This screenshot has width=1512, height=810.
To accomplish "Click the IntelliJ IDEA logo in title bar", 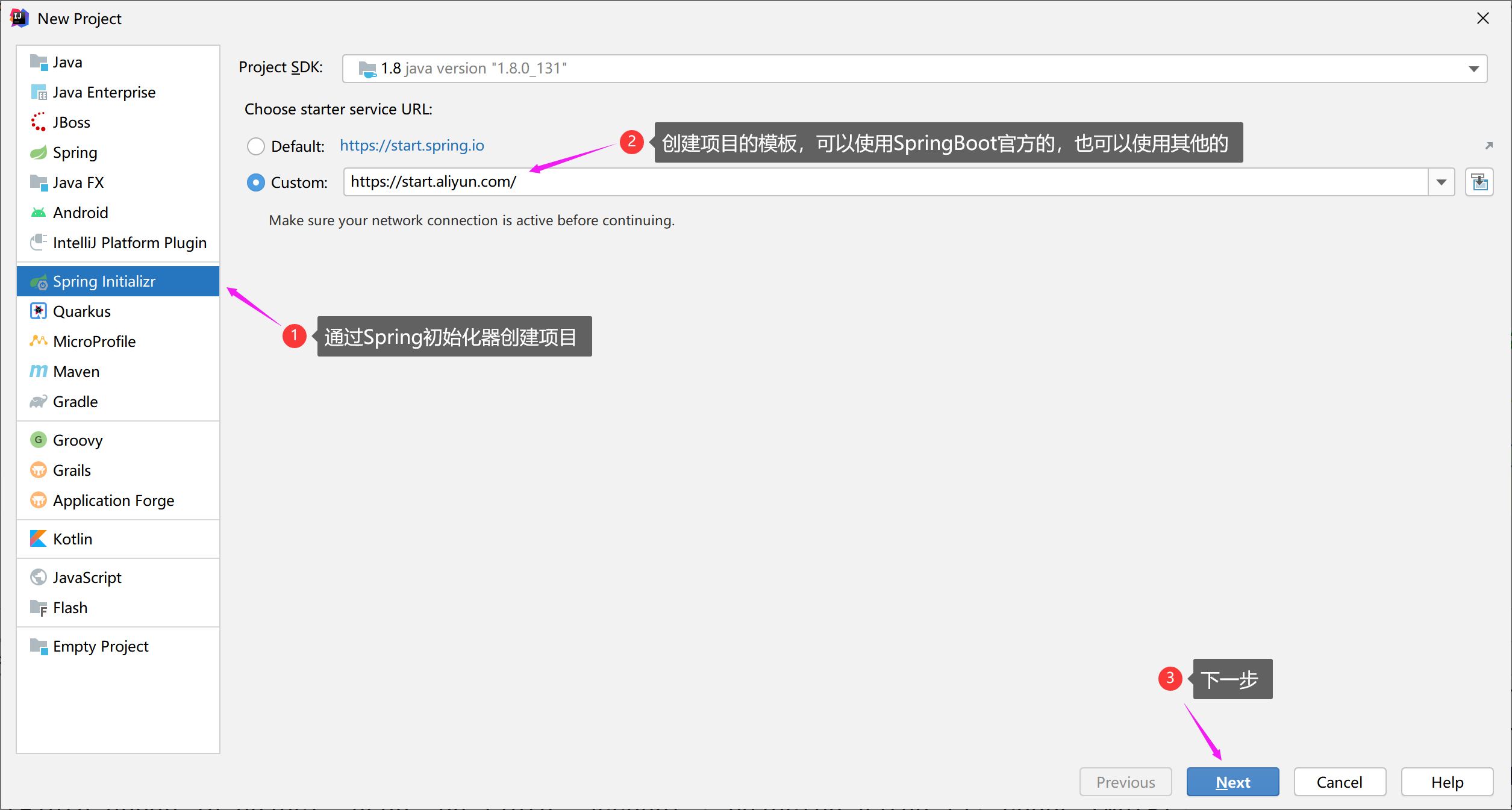I will point(19,19).
